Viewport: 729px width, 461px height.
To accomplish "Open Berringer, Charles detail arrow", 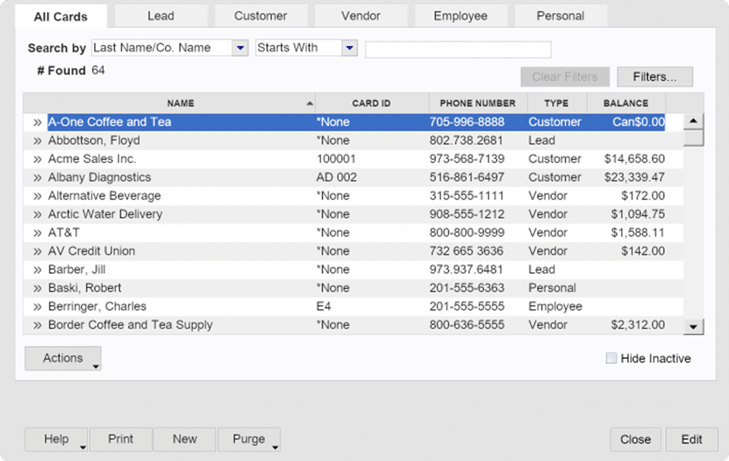I will 37,307.
